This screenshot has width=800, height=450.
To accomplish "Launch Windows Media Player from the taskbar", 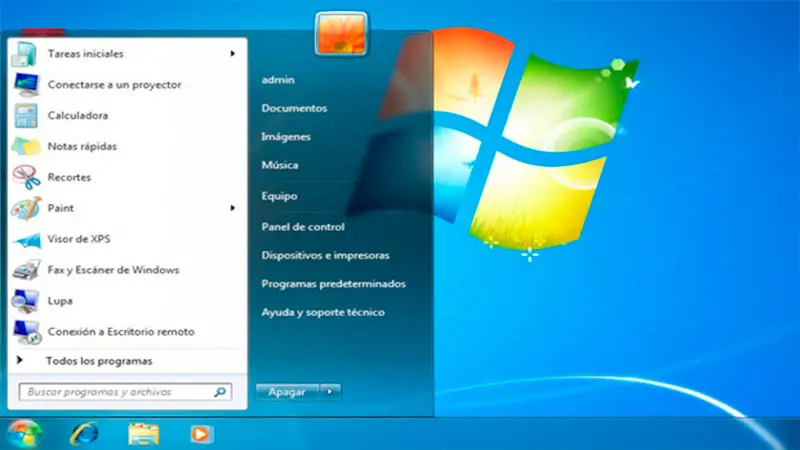I will pyautogui.click(x=202, y=434).
